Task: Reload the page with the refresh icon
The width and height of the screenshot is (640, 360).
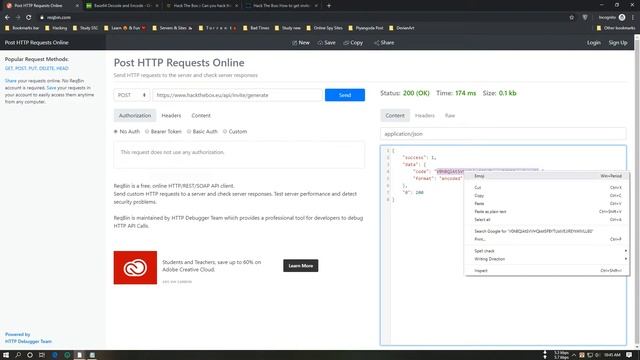Action: 29,17
